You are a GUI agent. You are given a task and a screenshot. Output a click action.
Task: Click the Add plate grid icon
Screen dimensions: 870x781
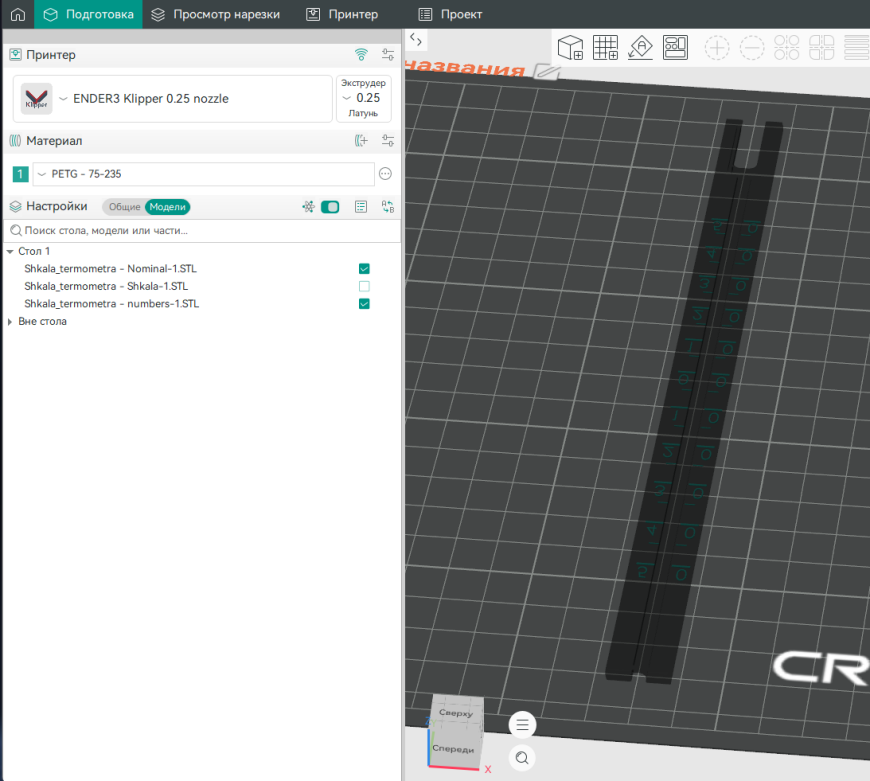(x=605, y=47)
